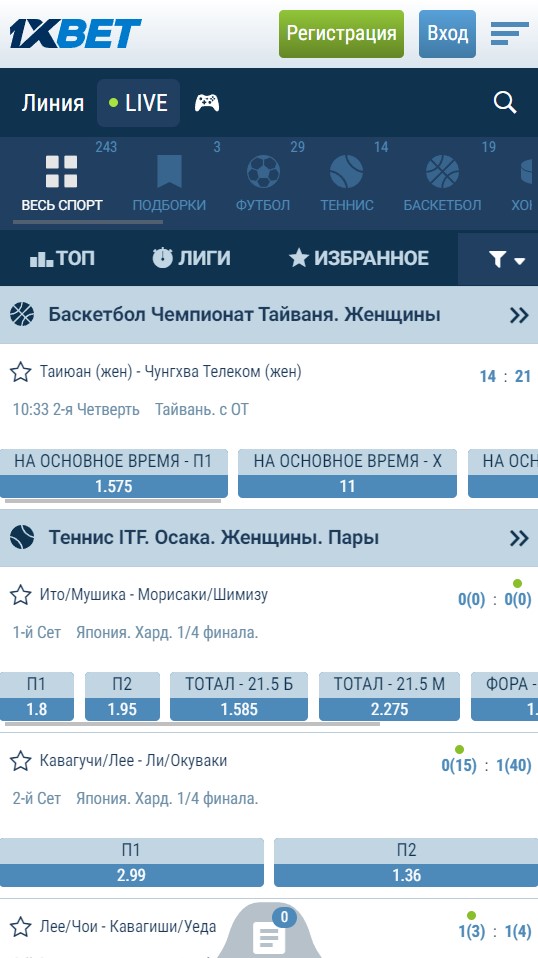Open the esports gamepad icon
538x958 pixels.
(207, 103)
